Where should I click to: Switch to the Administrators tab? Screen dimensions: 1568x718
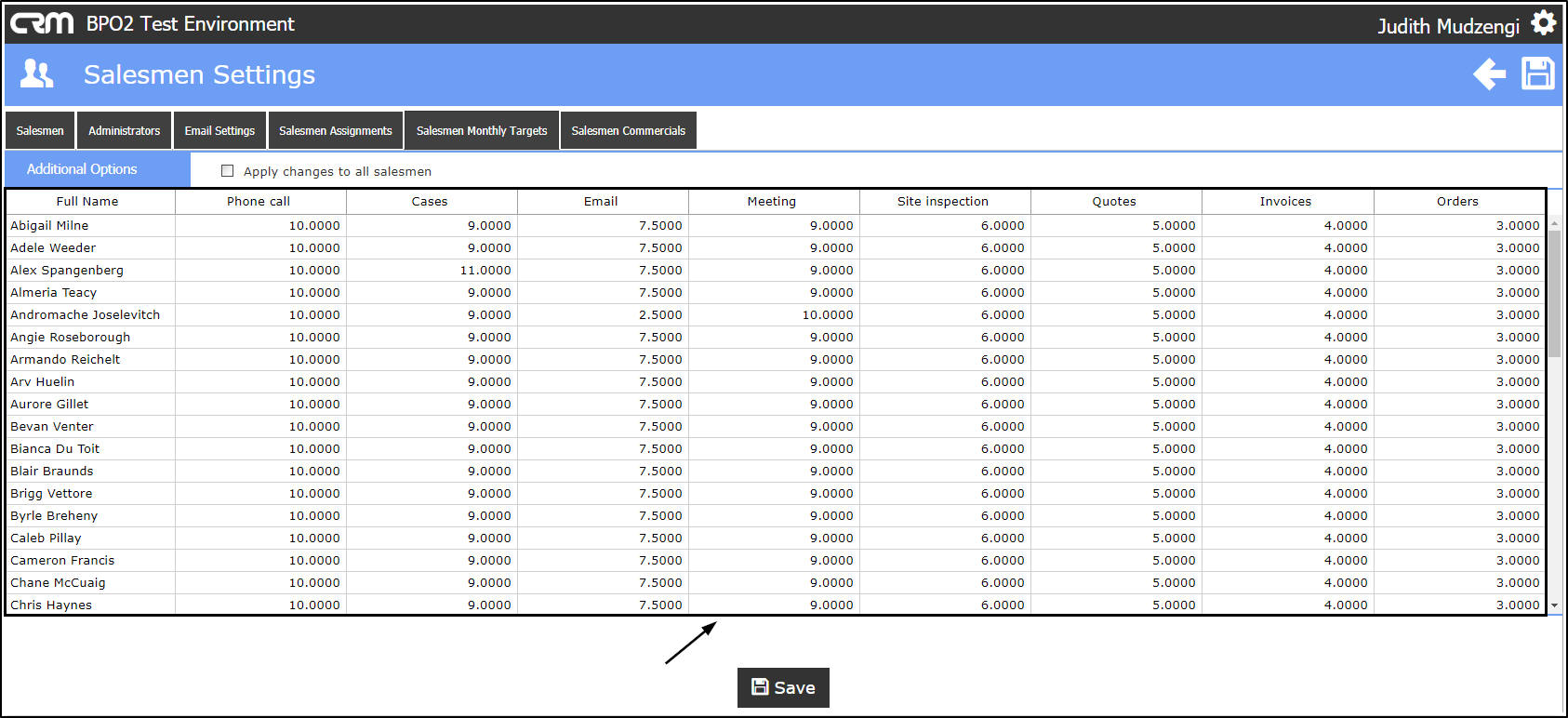click(x=124, y=131)
